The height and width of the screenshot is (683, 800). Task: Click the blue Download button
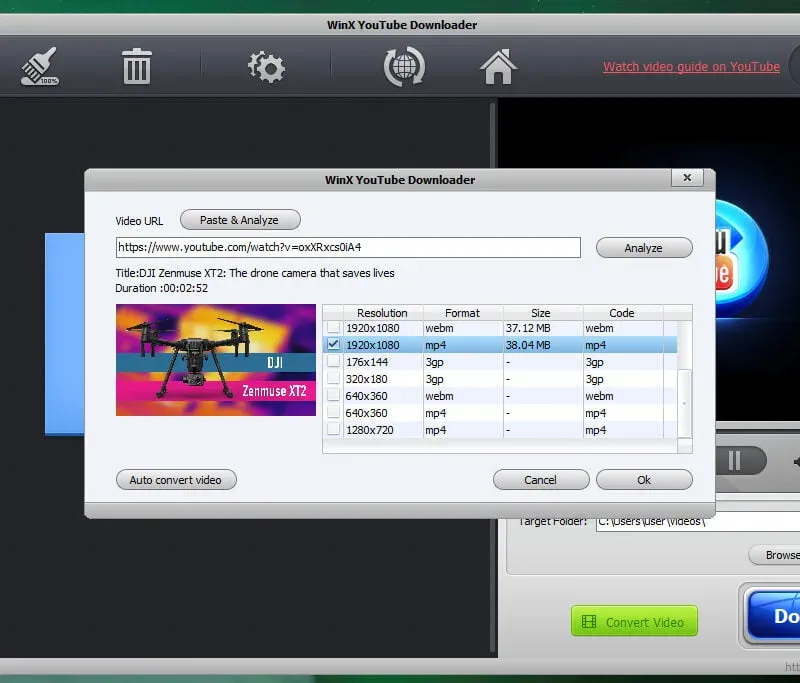coord(772,616)
